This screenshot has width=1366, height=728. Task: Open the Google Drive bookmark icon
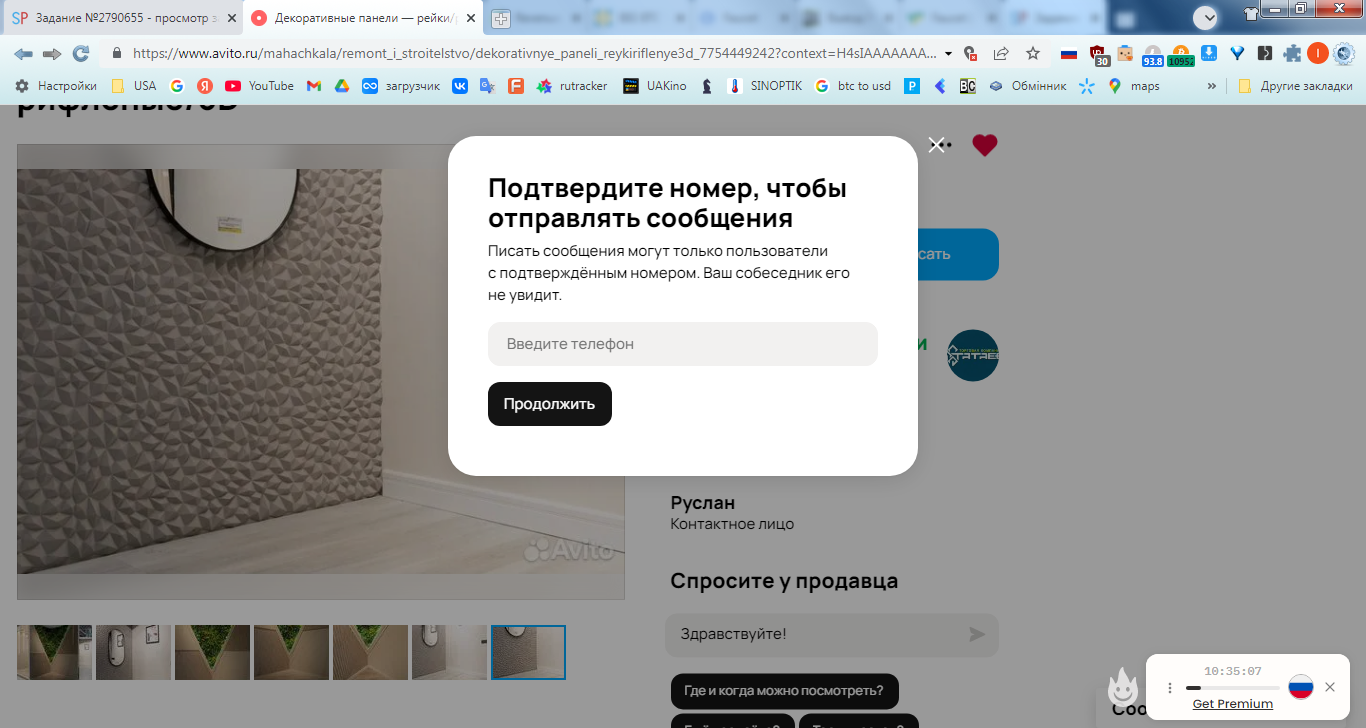341,86
